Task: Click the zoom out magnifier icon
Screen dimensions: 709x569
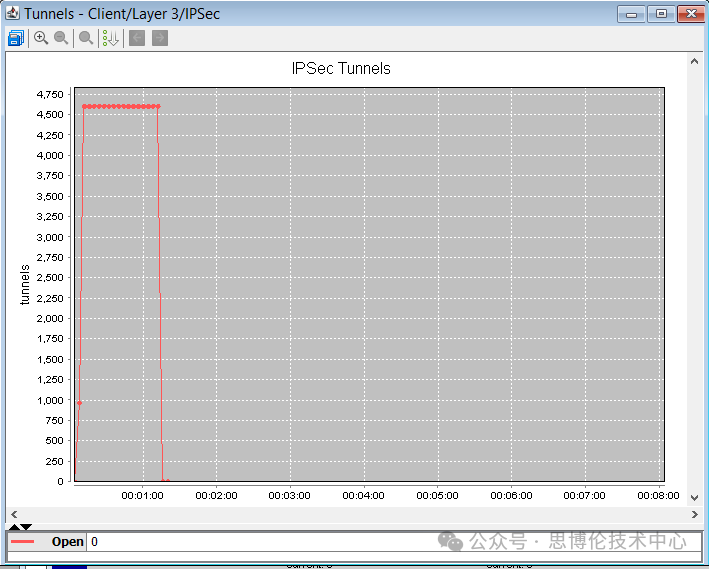Action: [x=61, y=38]
